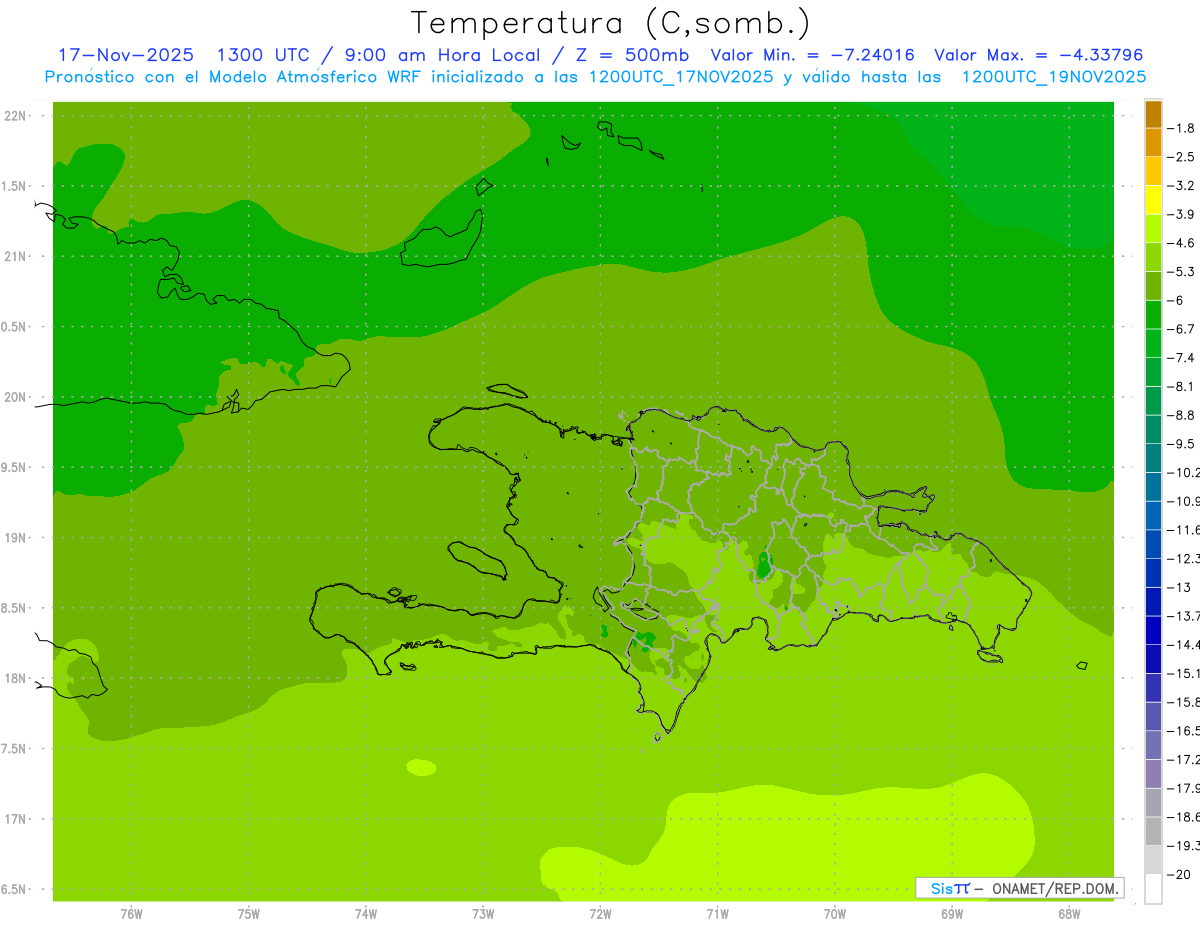Click the '21N' latitude label

[16, 257]
